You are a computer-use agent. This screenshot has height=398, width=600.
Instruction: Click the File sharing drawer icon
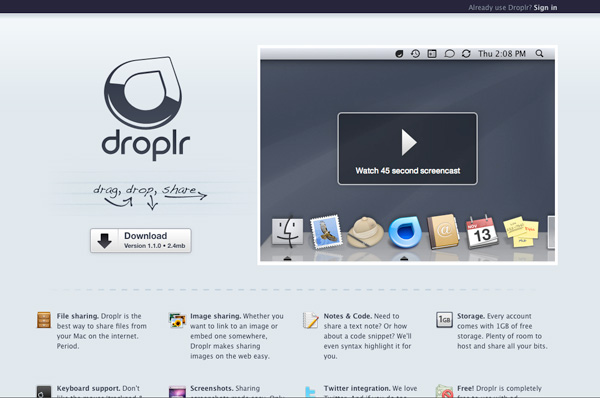[x=44, y=320]
